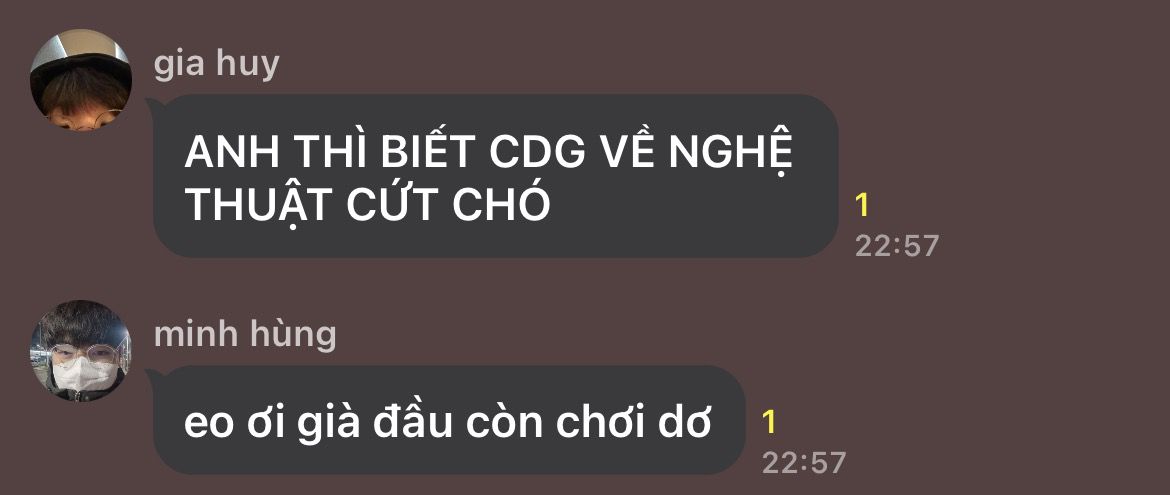Click the word "NGHỆ" ending the first line
The height and width of the screenshot is (495, 1170).
730,154
